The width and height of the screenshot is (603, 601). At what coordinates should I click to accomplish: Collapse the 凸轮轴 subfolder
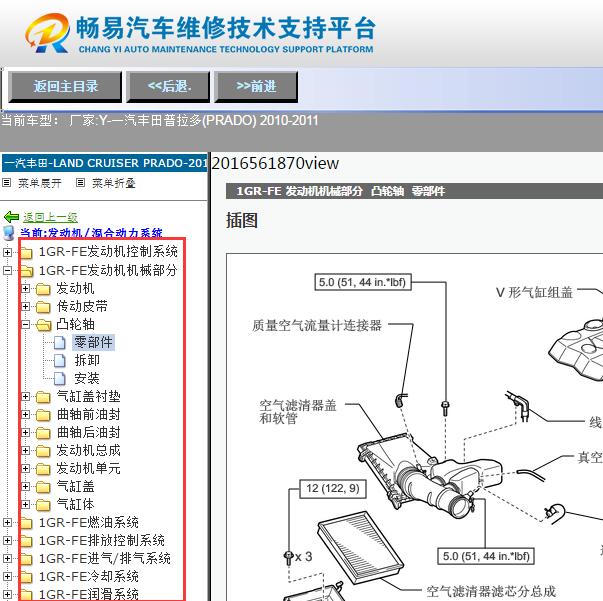pos(25,325)
